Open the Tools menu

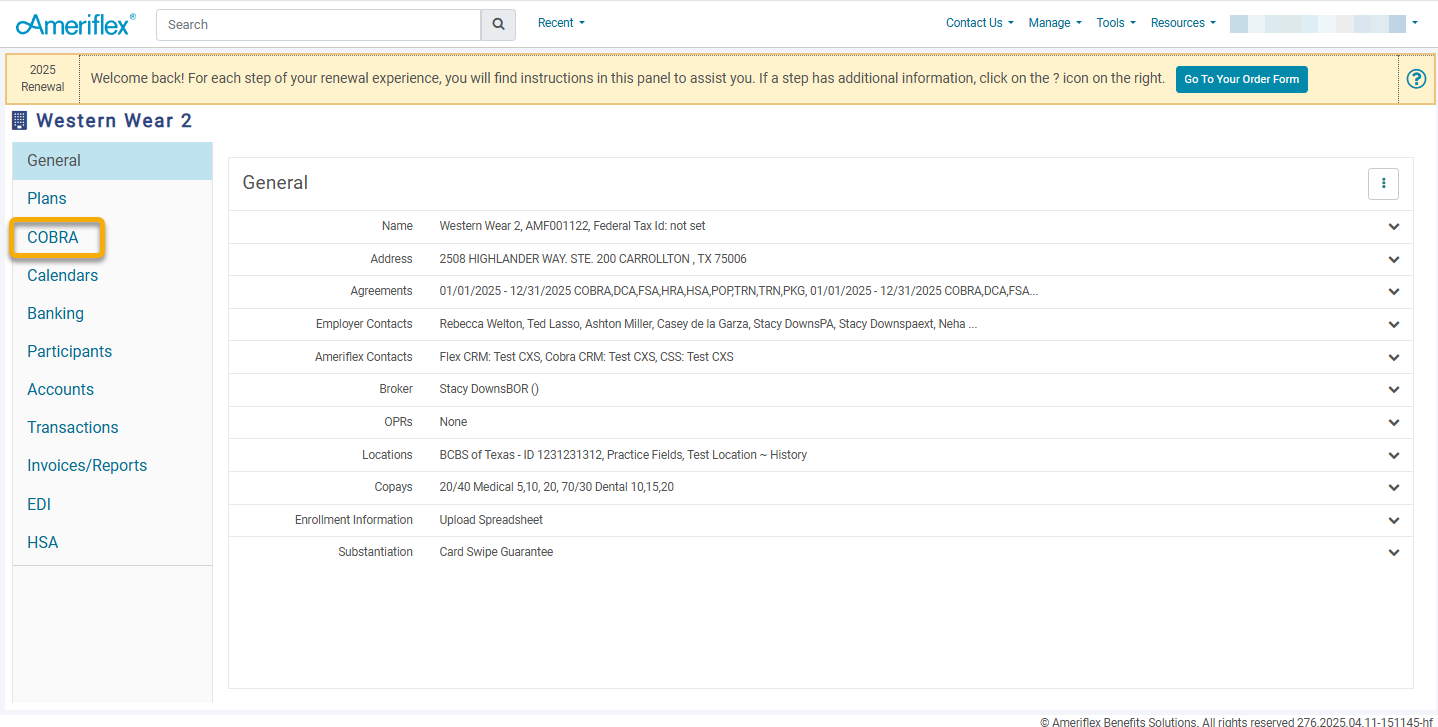point(1116,23)
